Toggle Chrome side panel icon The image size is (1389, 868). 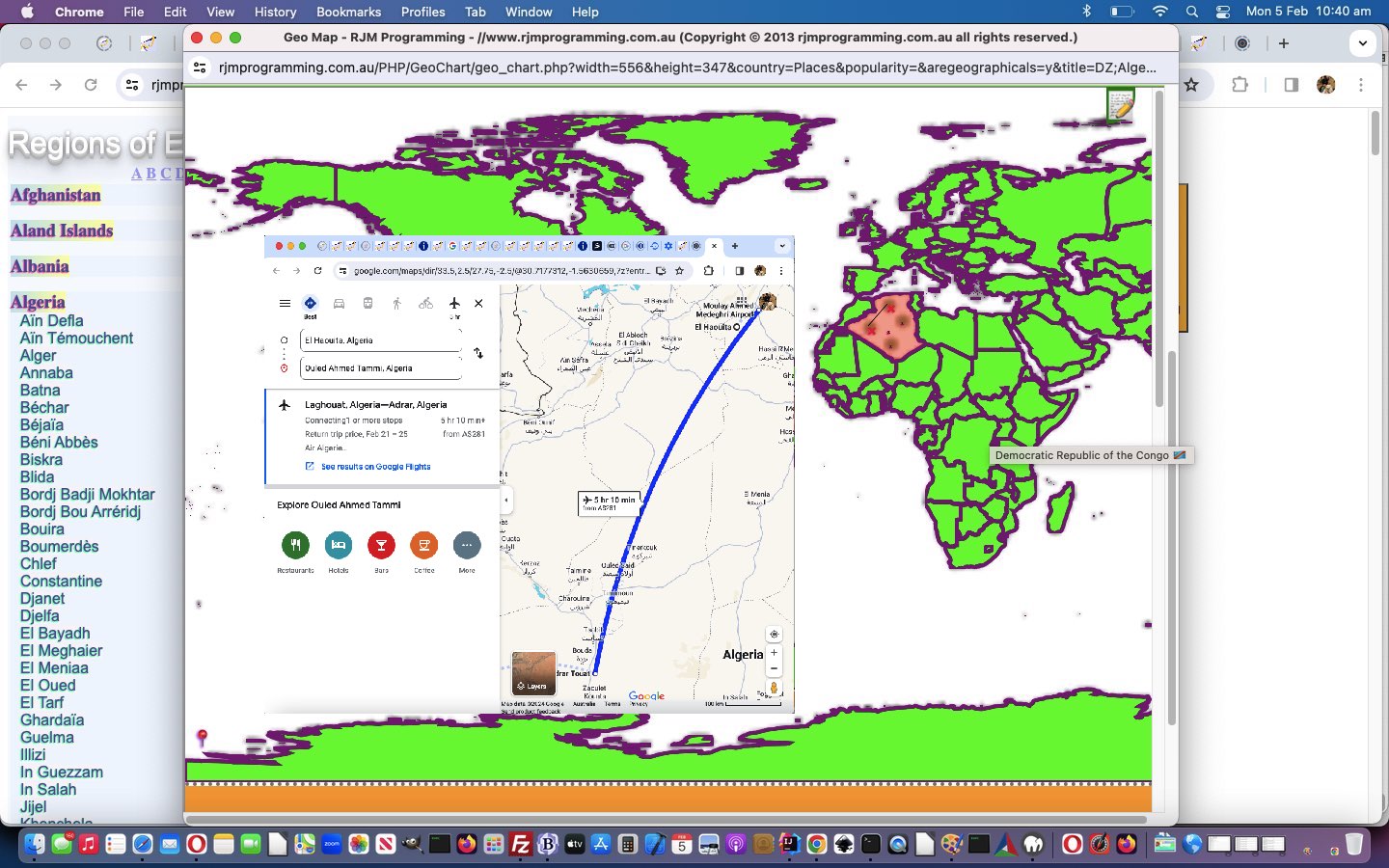(x=1292, y=85)
